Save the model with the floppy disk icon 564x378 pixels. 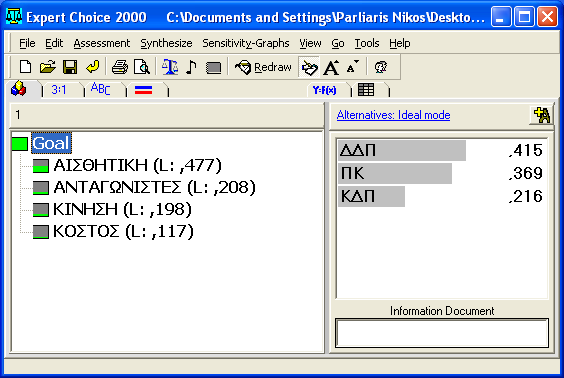[x=70, y=67]
